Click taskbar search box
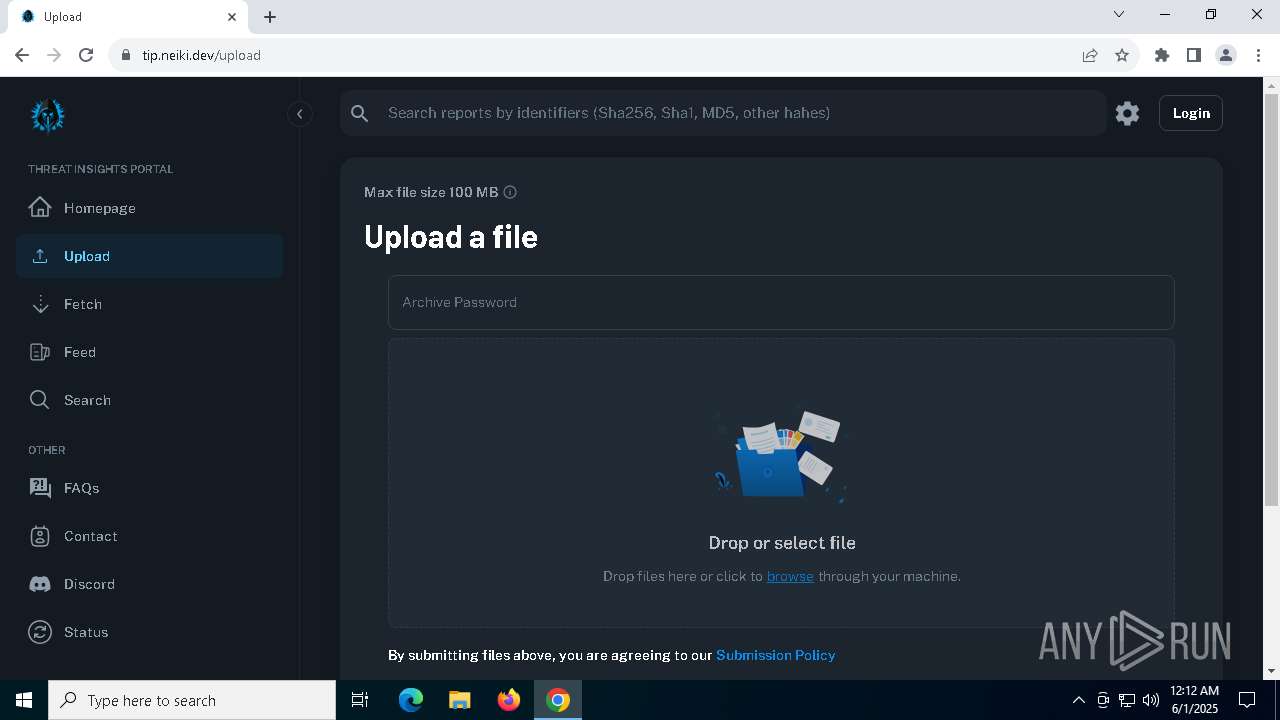This screenshot has height=720, width=1280. click(x=192, y=700)
